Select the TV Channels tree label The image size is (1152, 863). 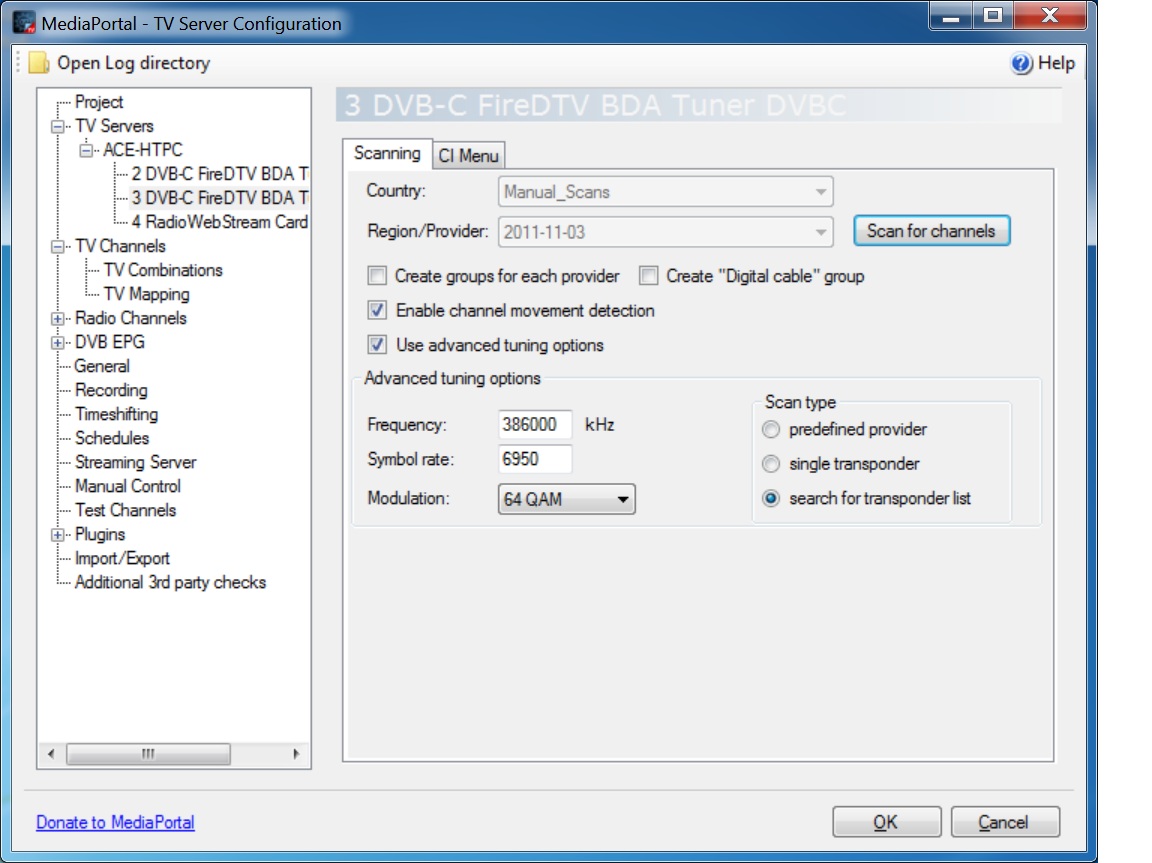click(120, 247)
